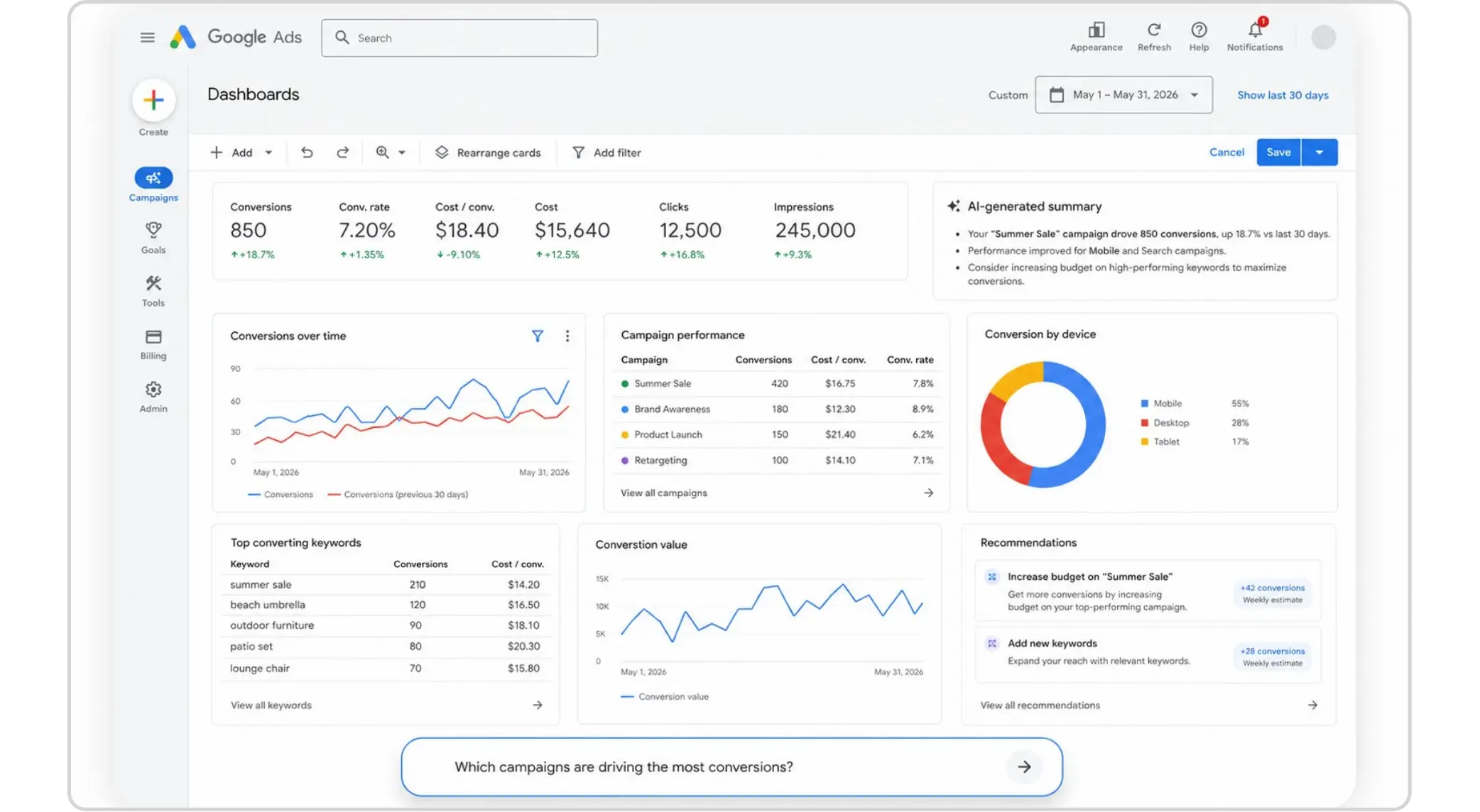This screenshot has width=1480, height=812.
Task: Click the question prompt input box
Action: pyautogui.click(x=731, y=767)
